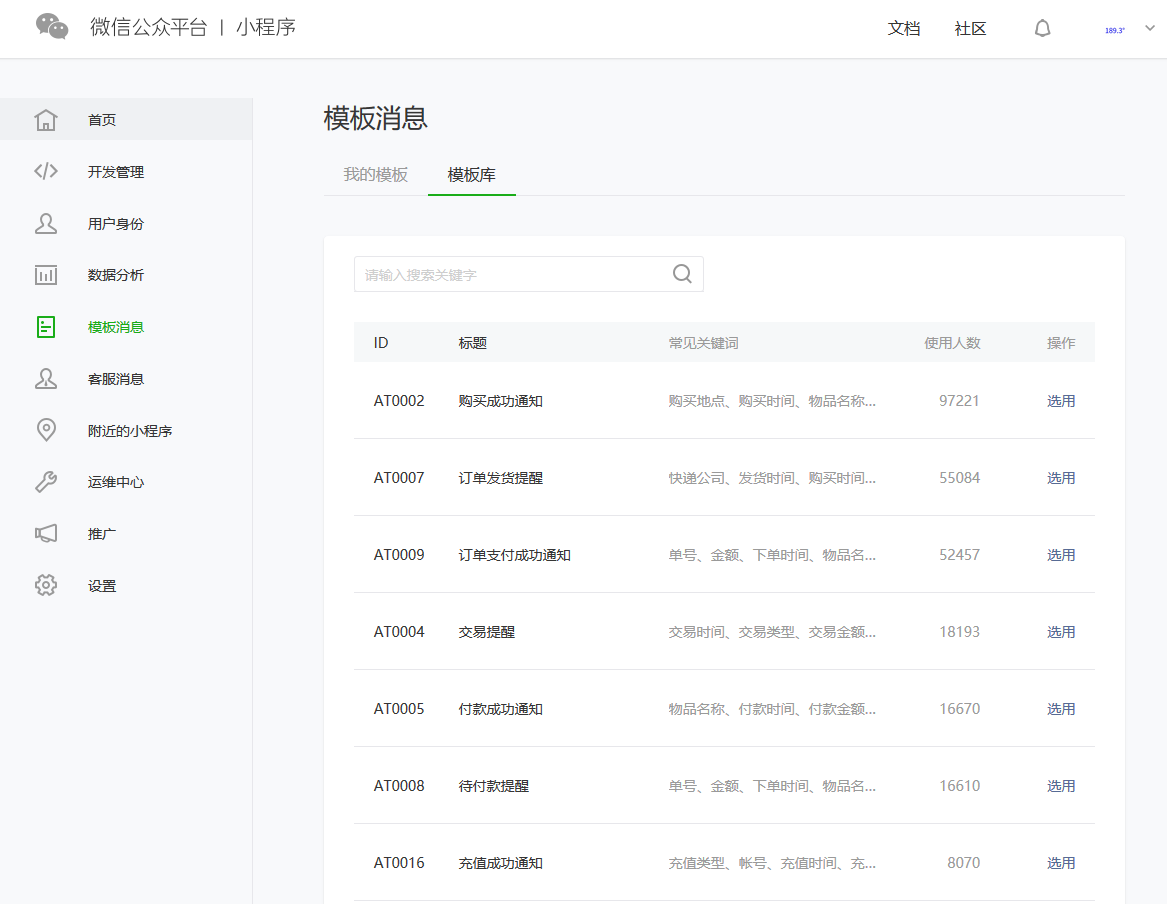Viewport: 1167px width, 904px height.
Task: Click the home icon in sidebar
Action: click(x=46, y=120)
